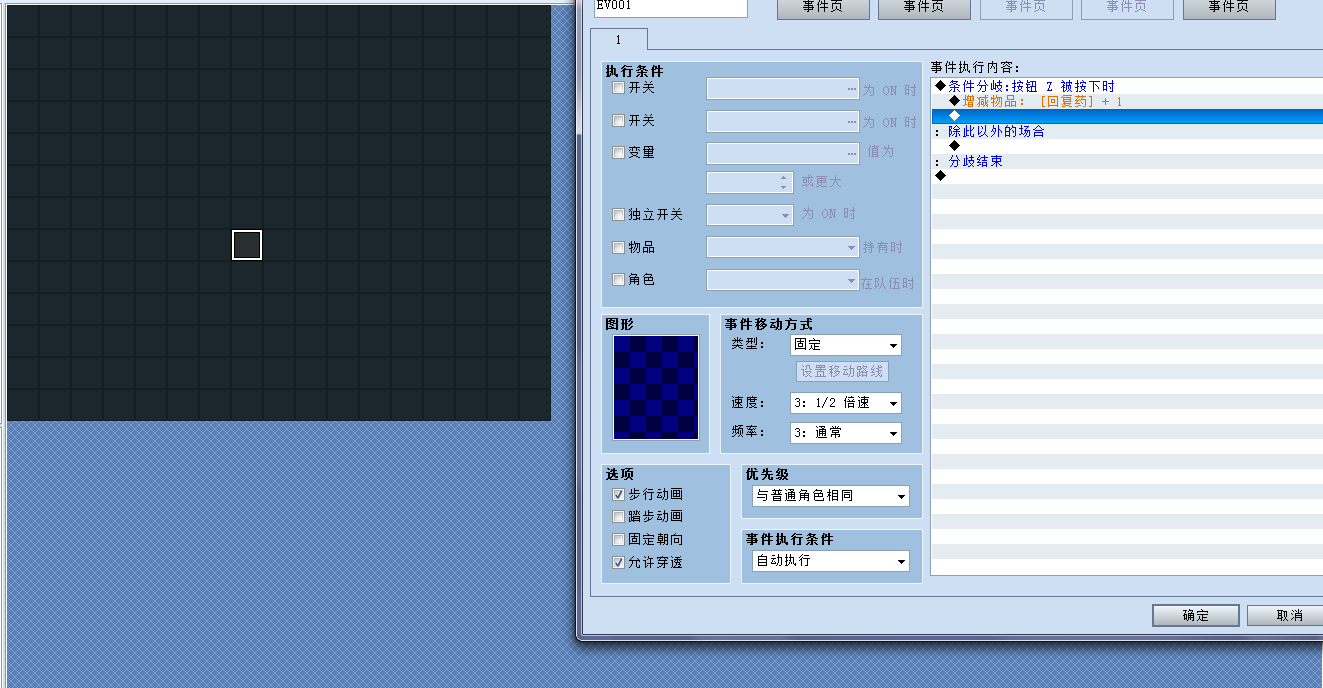Open the 物品 item selection dropdown
1323x688 pixels.
coord(782,247)
